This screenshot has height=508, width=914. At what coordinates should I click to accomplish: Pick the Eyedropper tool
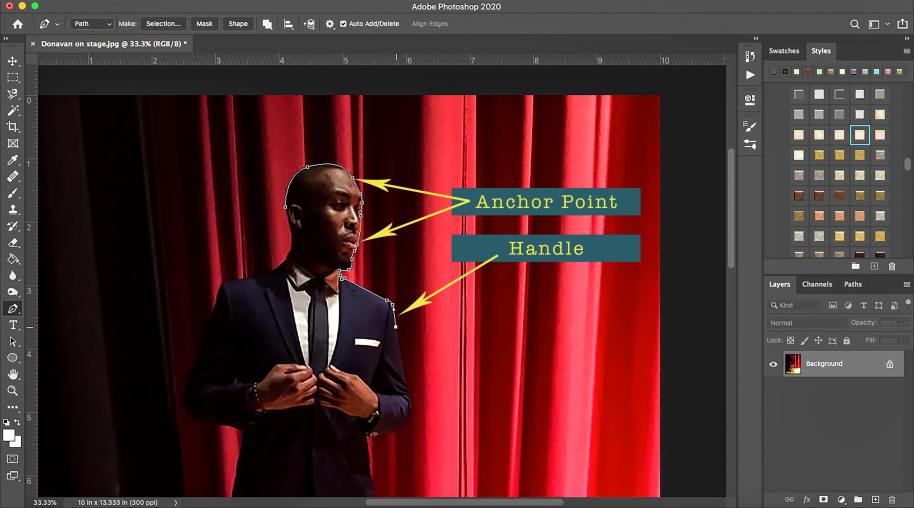coord(13,160)
